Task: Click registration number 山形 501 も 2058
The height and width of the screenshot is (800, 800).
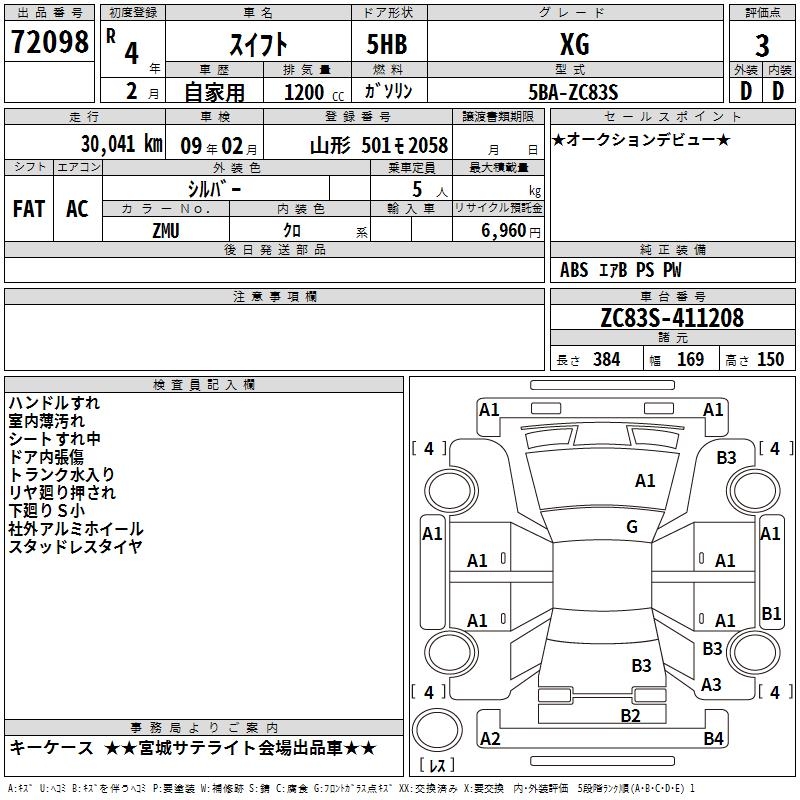Action: [379, 146]
